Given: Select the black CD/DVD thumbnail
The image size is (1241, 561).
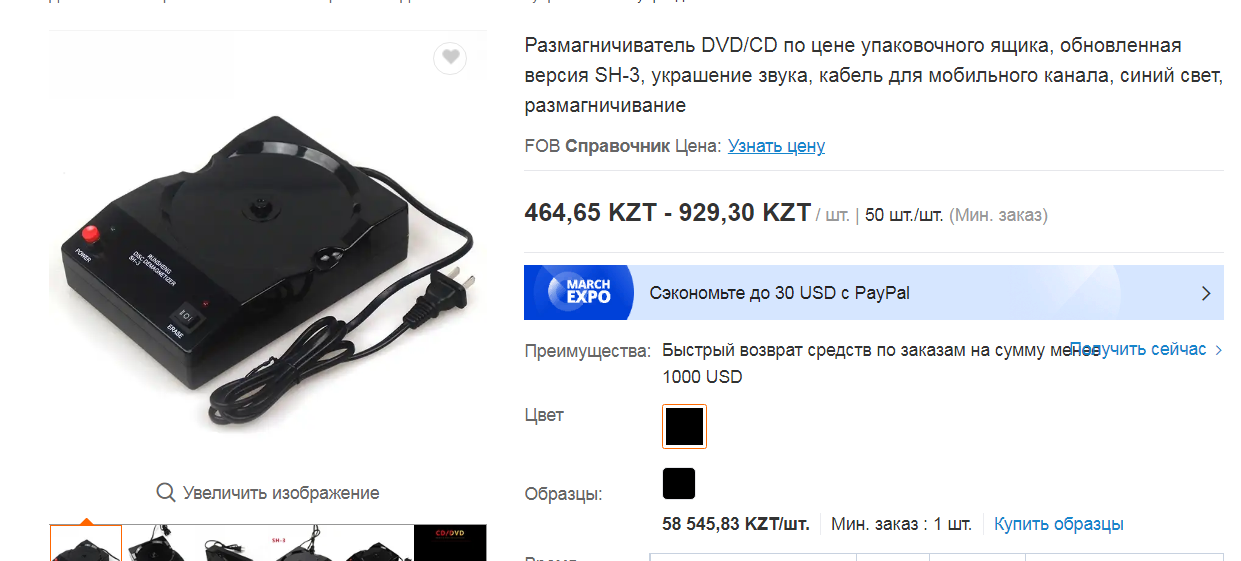Looking at the screenshot, I should 451,543.
